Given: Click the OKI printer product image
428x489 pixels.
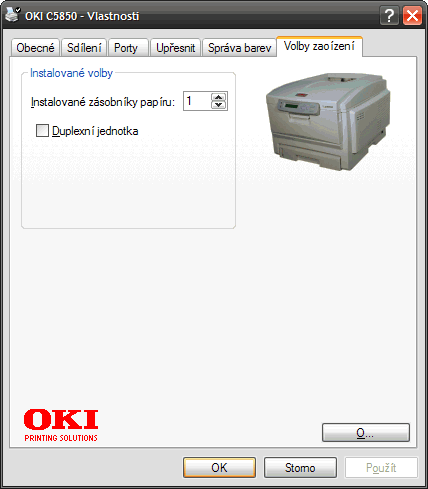Looking at the screenshot, I should (x=328, y=122).
